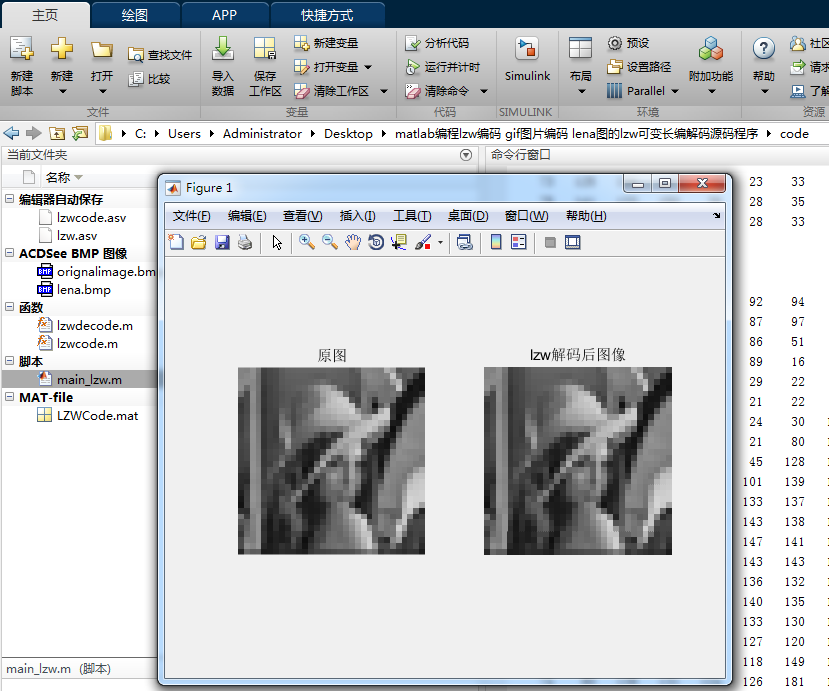
Task: Insert a colorbar using Figure toolbar icon
Action: coord(496,242)
